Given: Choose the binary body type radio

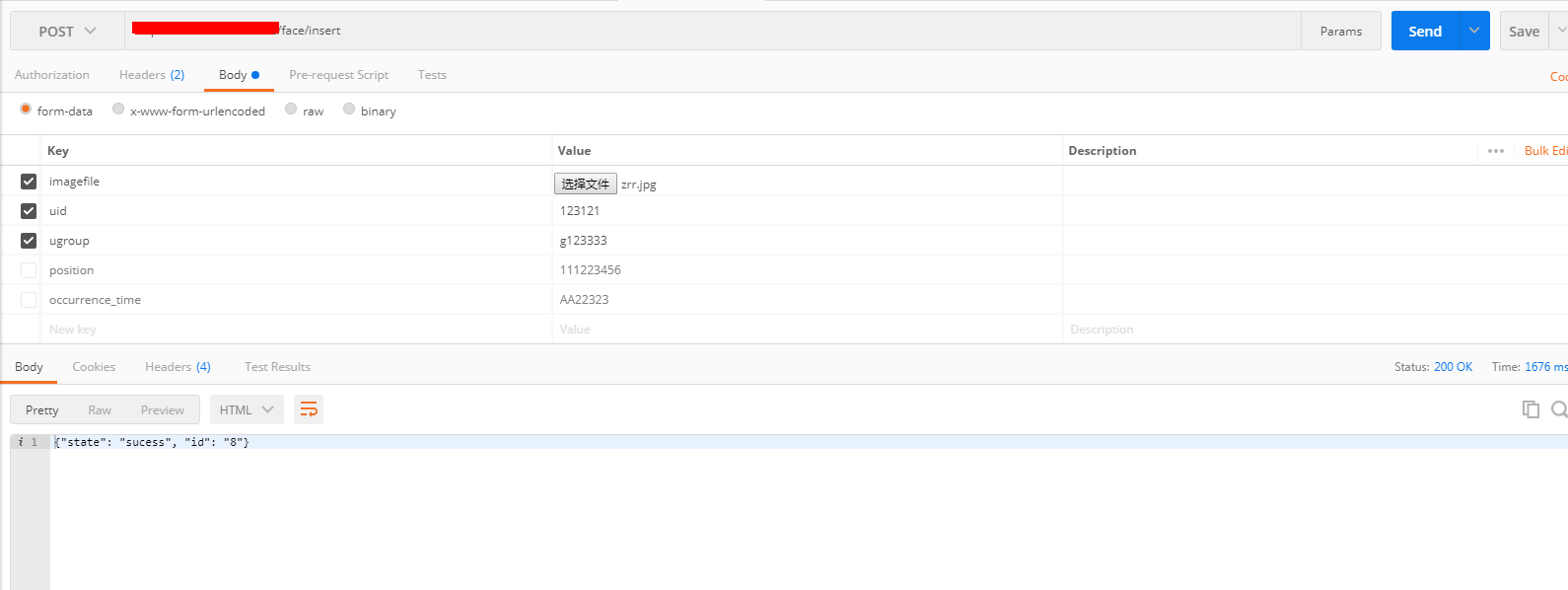Looking at the screenshot, I should 349,110.
